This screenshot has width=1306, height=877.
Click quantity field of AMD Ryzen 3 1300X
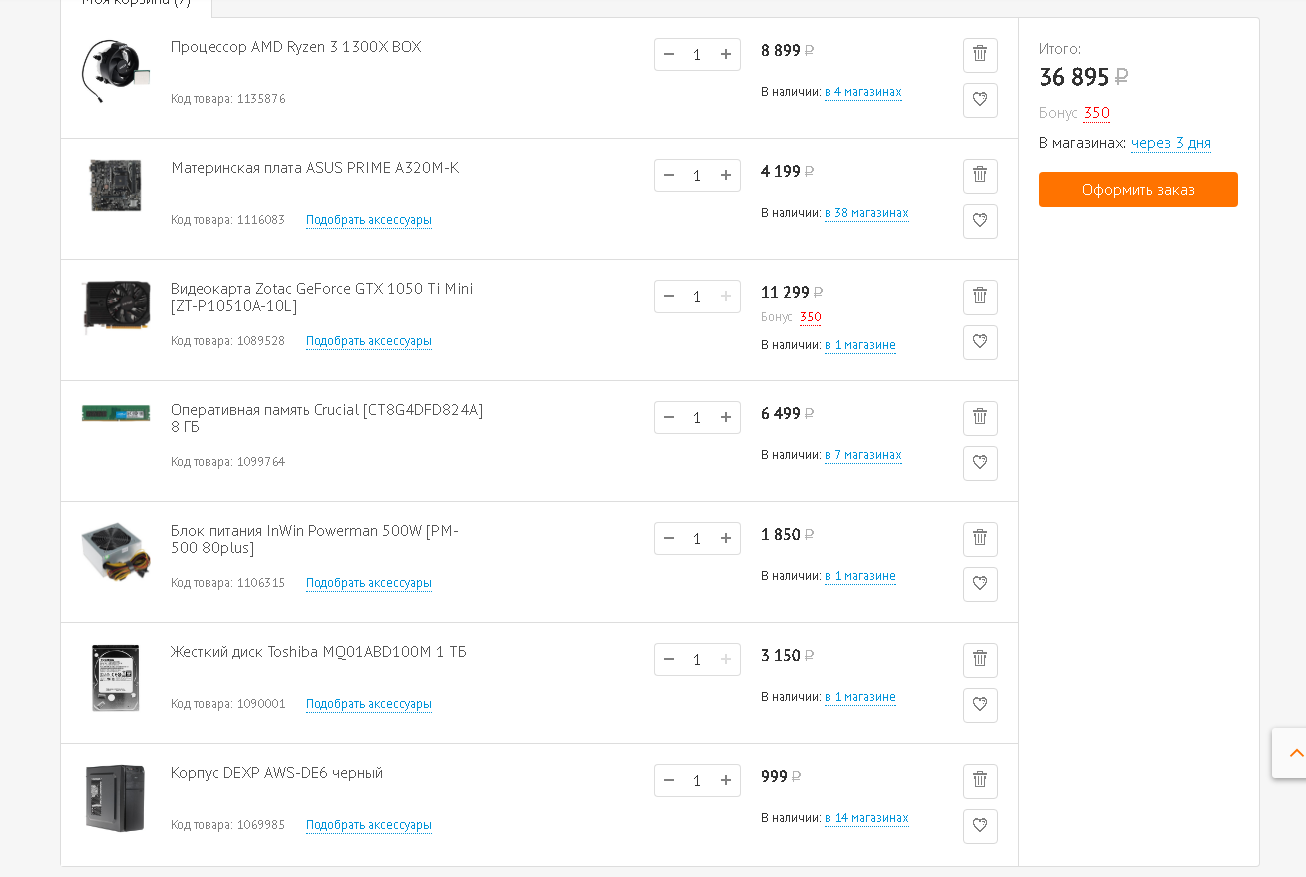[x=697, y=54]
